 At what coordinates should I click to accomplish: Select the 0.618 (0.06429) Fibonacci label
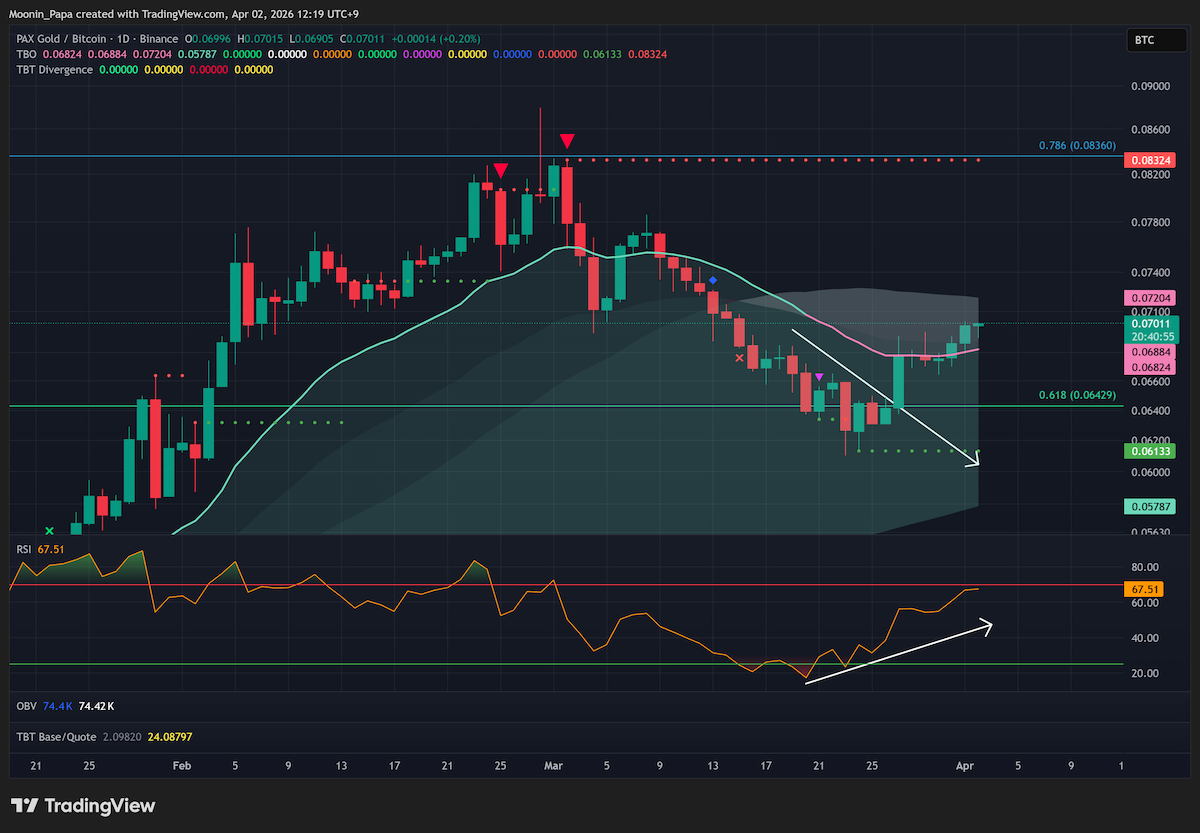point(1078,395)
